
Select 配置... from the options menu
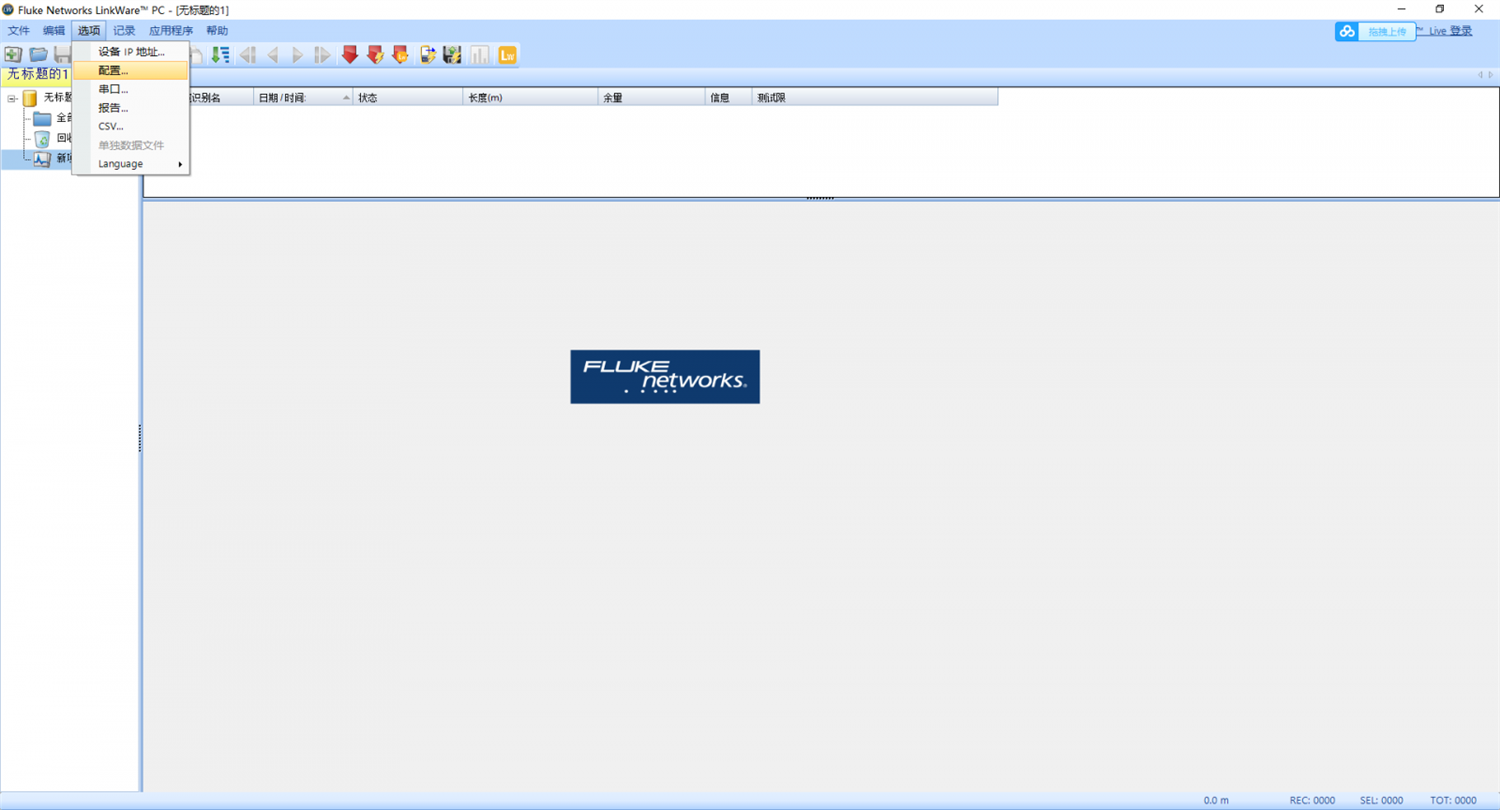(113, 71)
